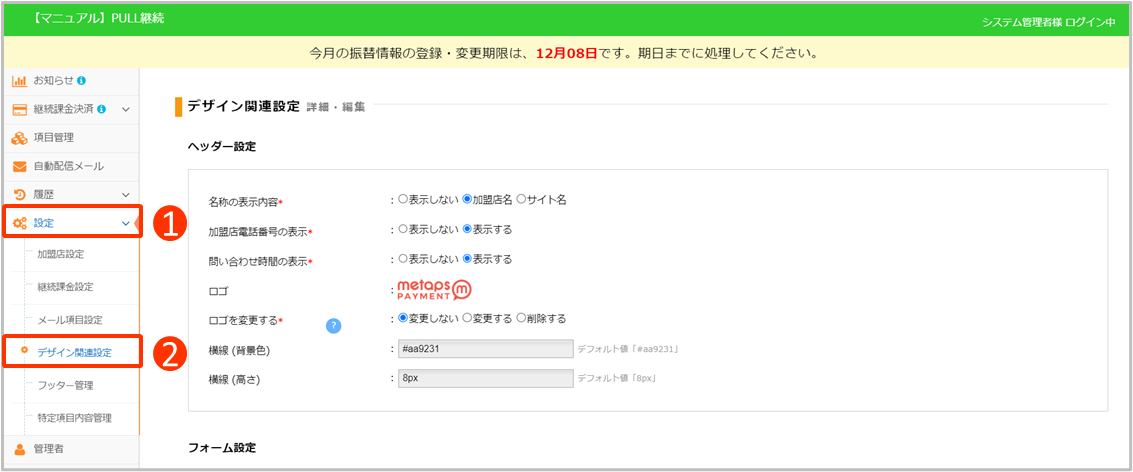Click the info icon beside 継続課金決済
Screen dimensions: 1133x472
[x=102, y=110]
